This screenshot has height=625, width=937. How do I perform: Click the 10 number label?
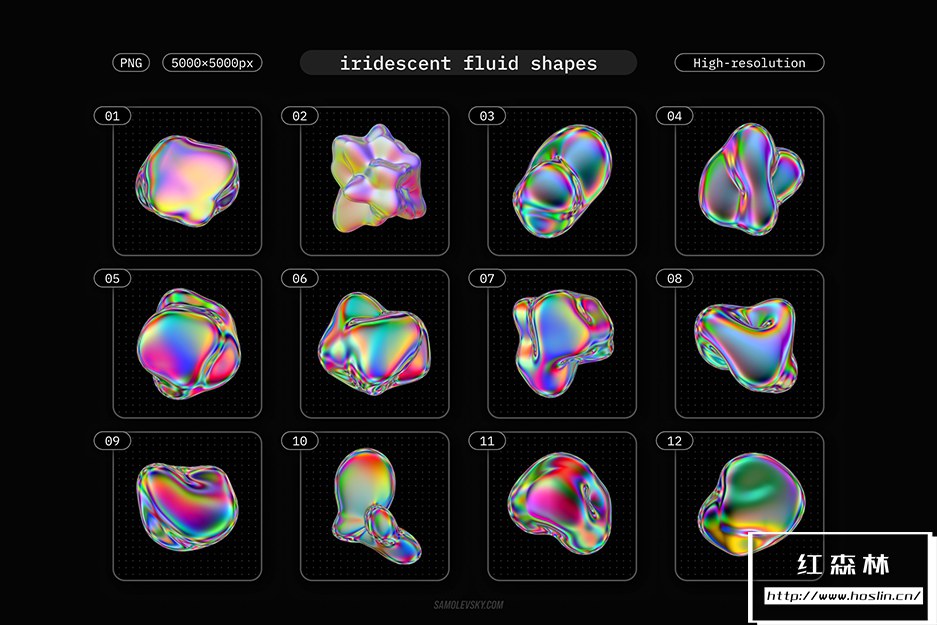pyautogui.click(x=299, y=441)
